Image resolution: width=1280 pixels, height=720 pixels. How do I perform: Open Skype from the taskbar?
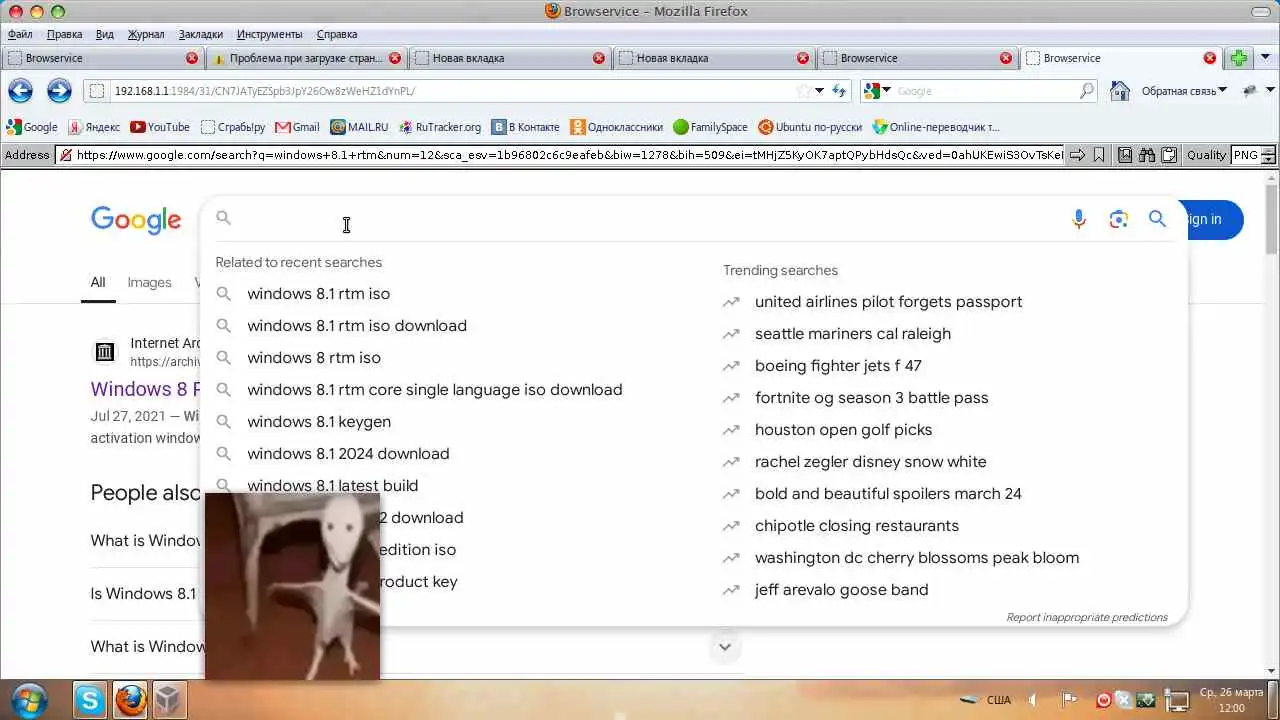click(90, 700)
